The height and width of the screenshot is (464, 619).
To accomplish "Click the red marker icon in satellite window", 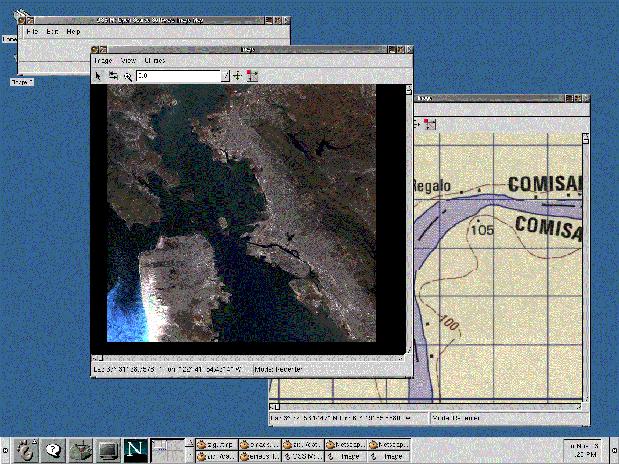I will coord(251,76).
